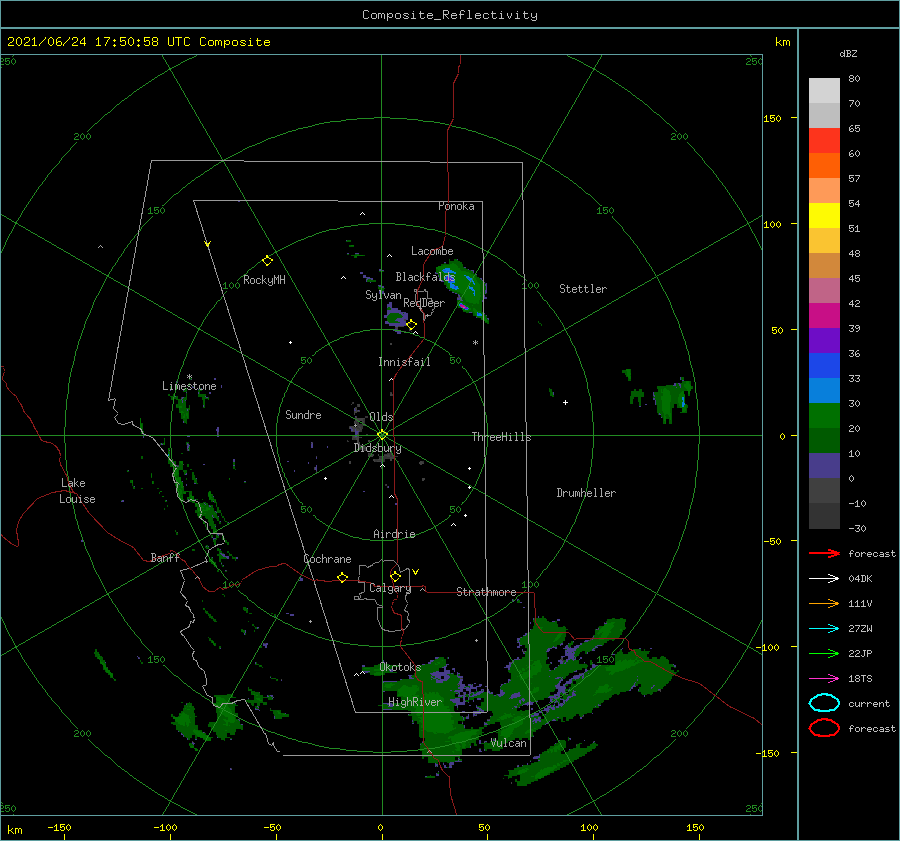Click the Composite_Reflectivity title

449,15
